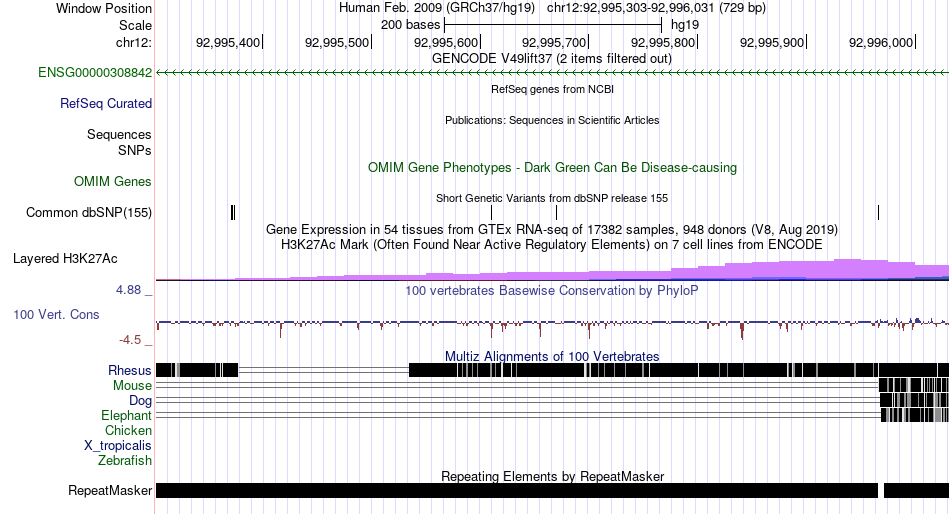Click the 92,995,600 ruler position
The width and height of the screenshot is (950, 514).
click(446, 42)
